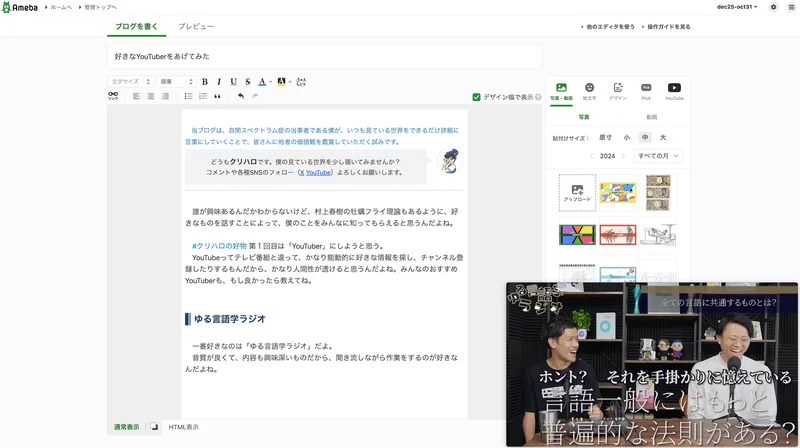Apply italic formatting in toolbar
This screenshot has height=448, width=800.
(x=219, y=82)
